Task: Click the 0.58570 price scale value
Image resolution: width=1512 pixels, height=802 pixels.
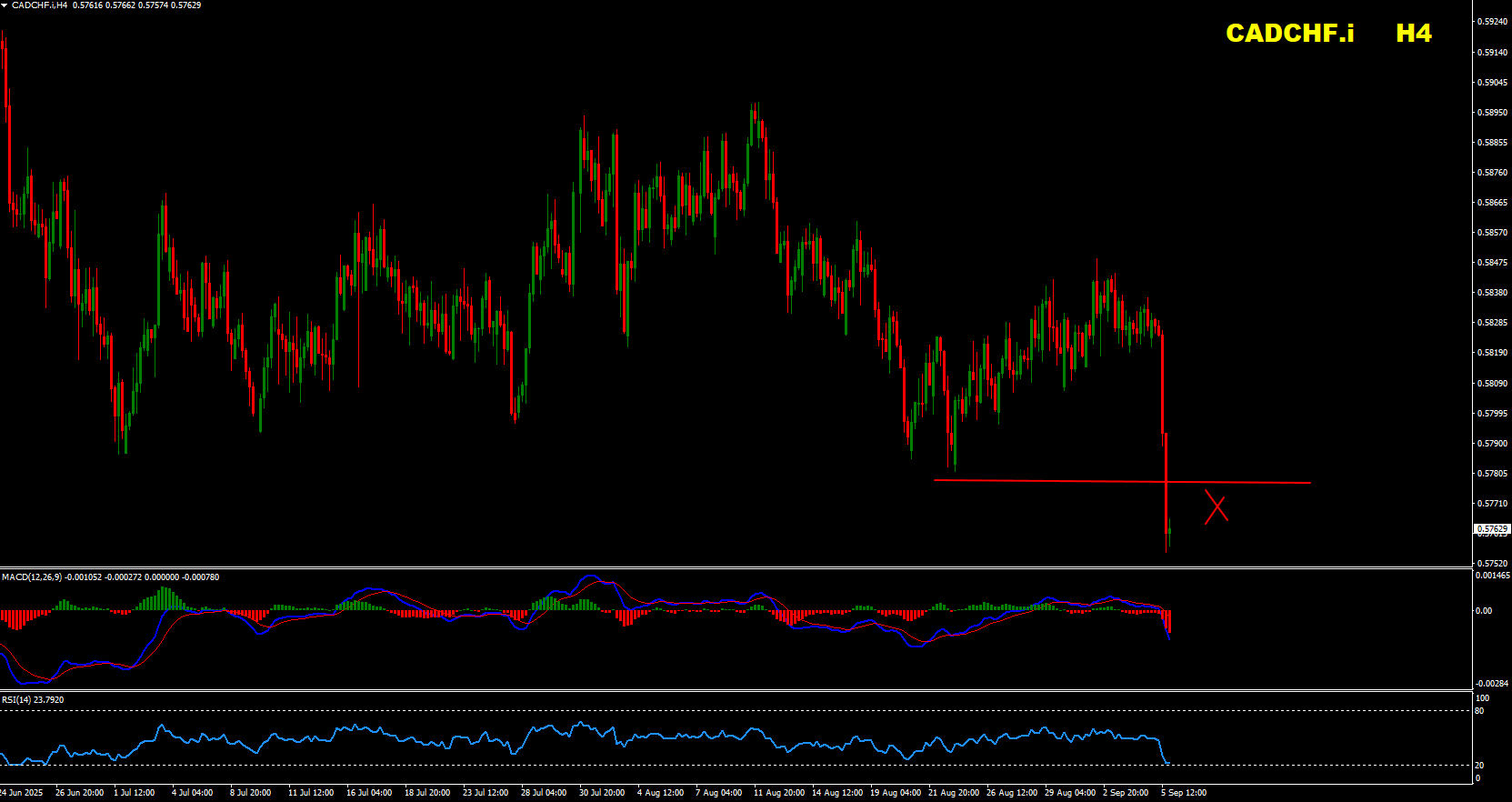Action: (1491, 233)
